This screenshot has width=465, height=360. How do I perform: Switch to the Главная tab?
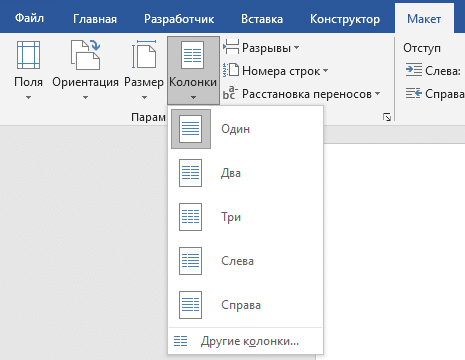click(95, 19)
